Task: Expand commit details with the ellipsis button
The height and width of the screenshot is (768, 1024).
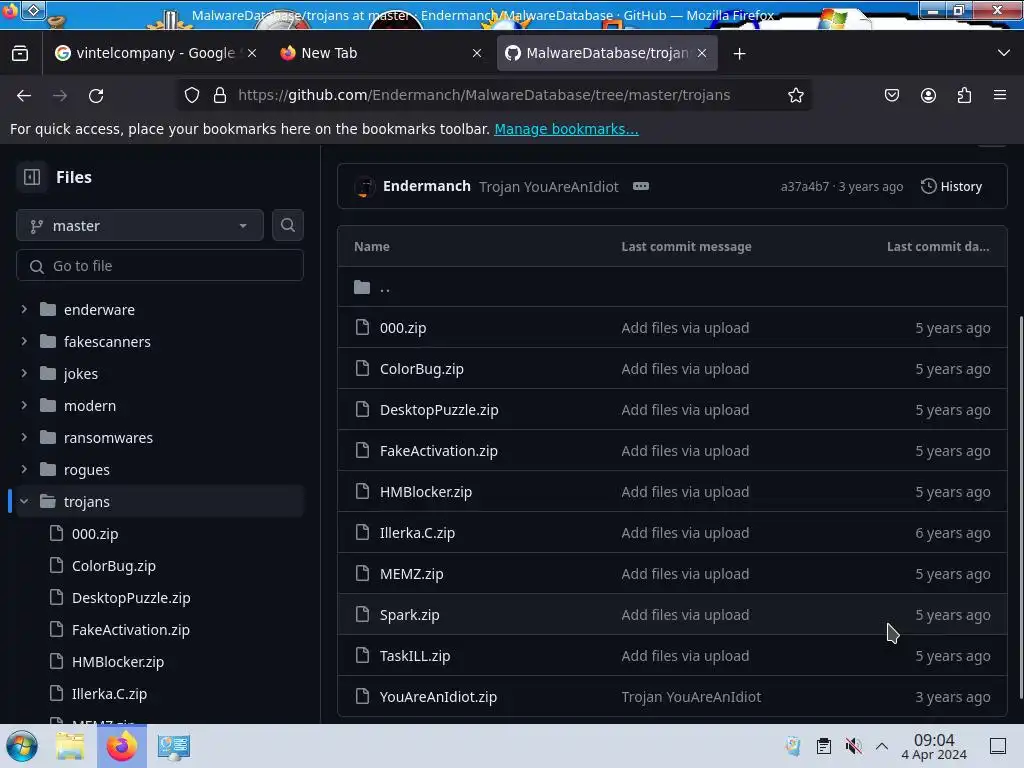Action: (641, 186)
